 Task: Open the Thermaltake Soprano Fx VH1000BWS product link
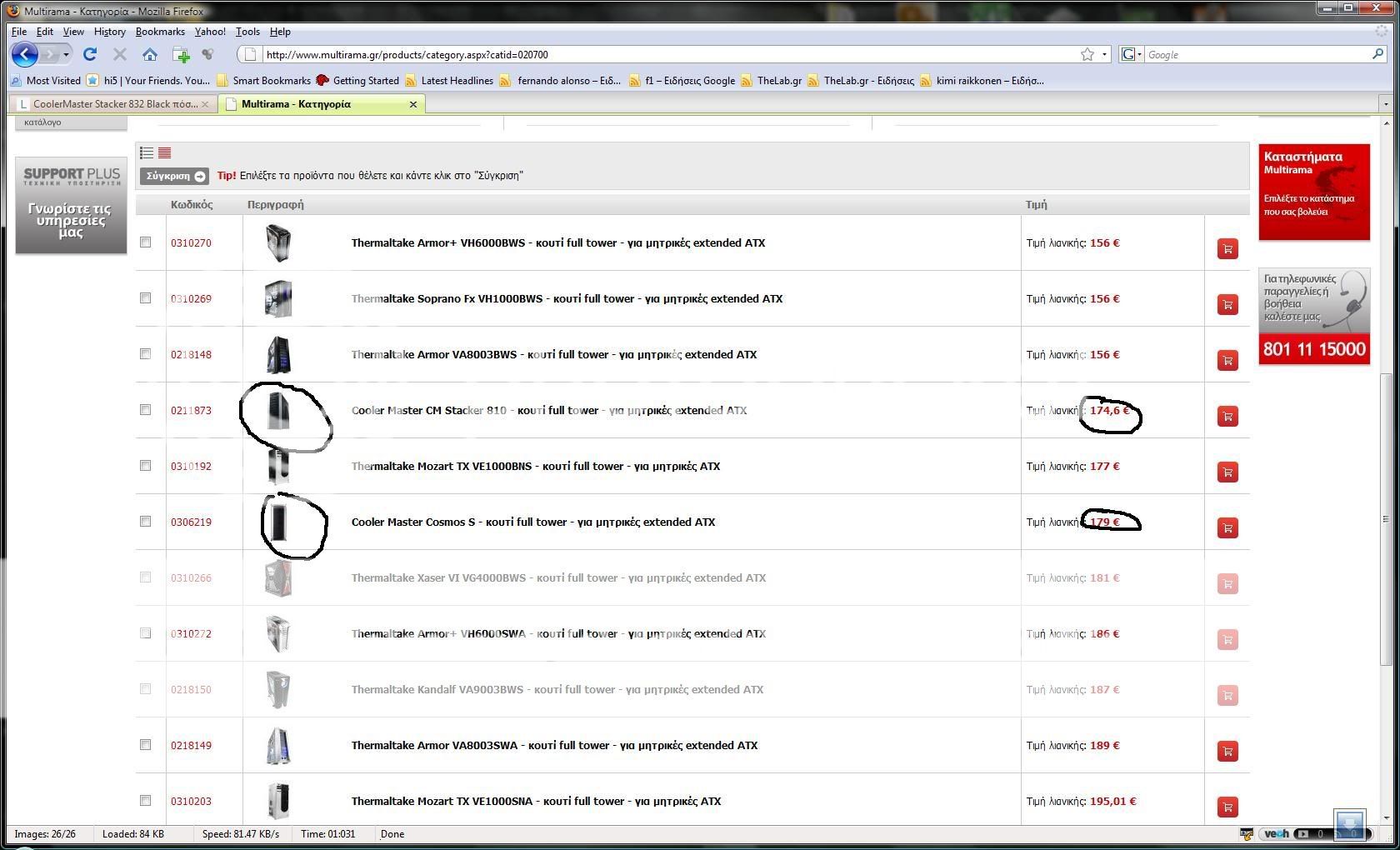(x=567, y=298)
